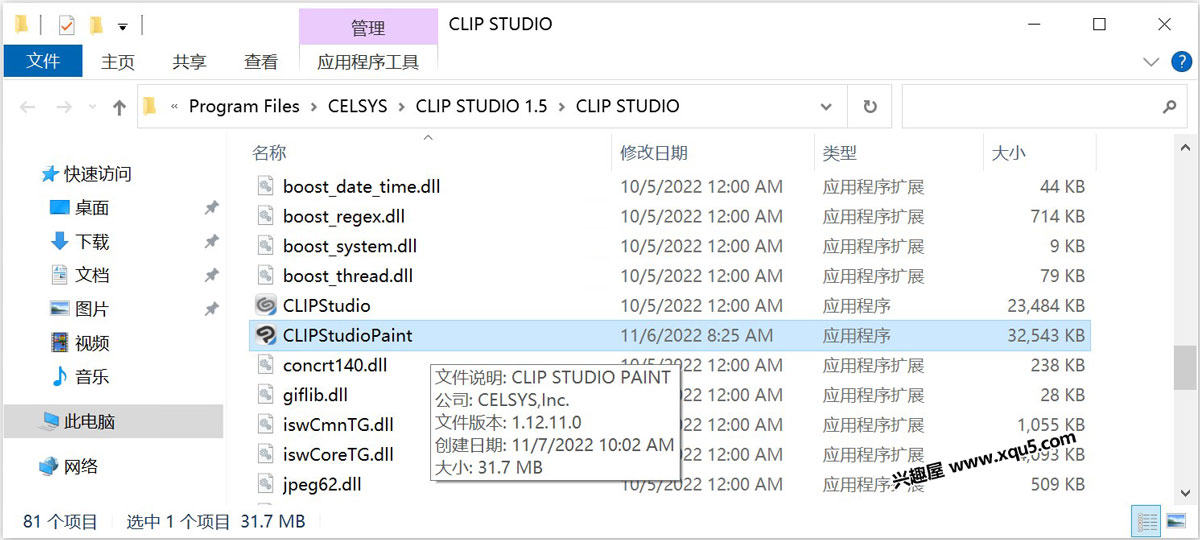Select the concrt140.dll file

tap(335, 365)
